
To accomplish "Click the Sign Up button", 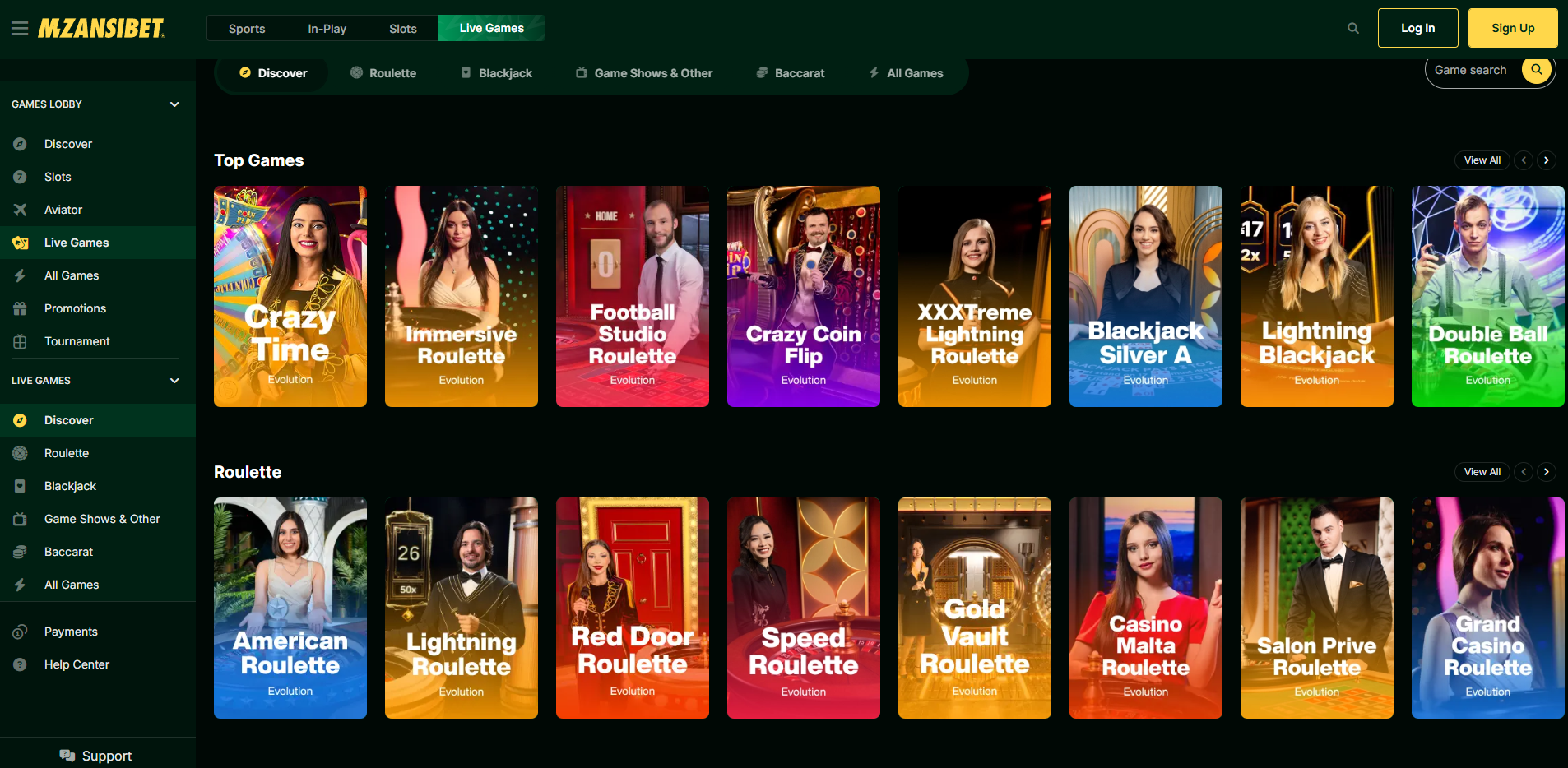I will pyautogui.click(x=1512, y=28).
